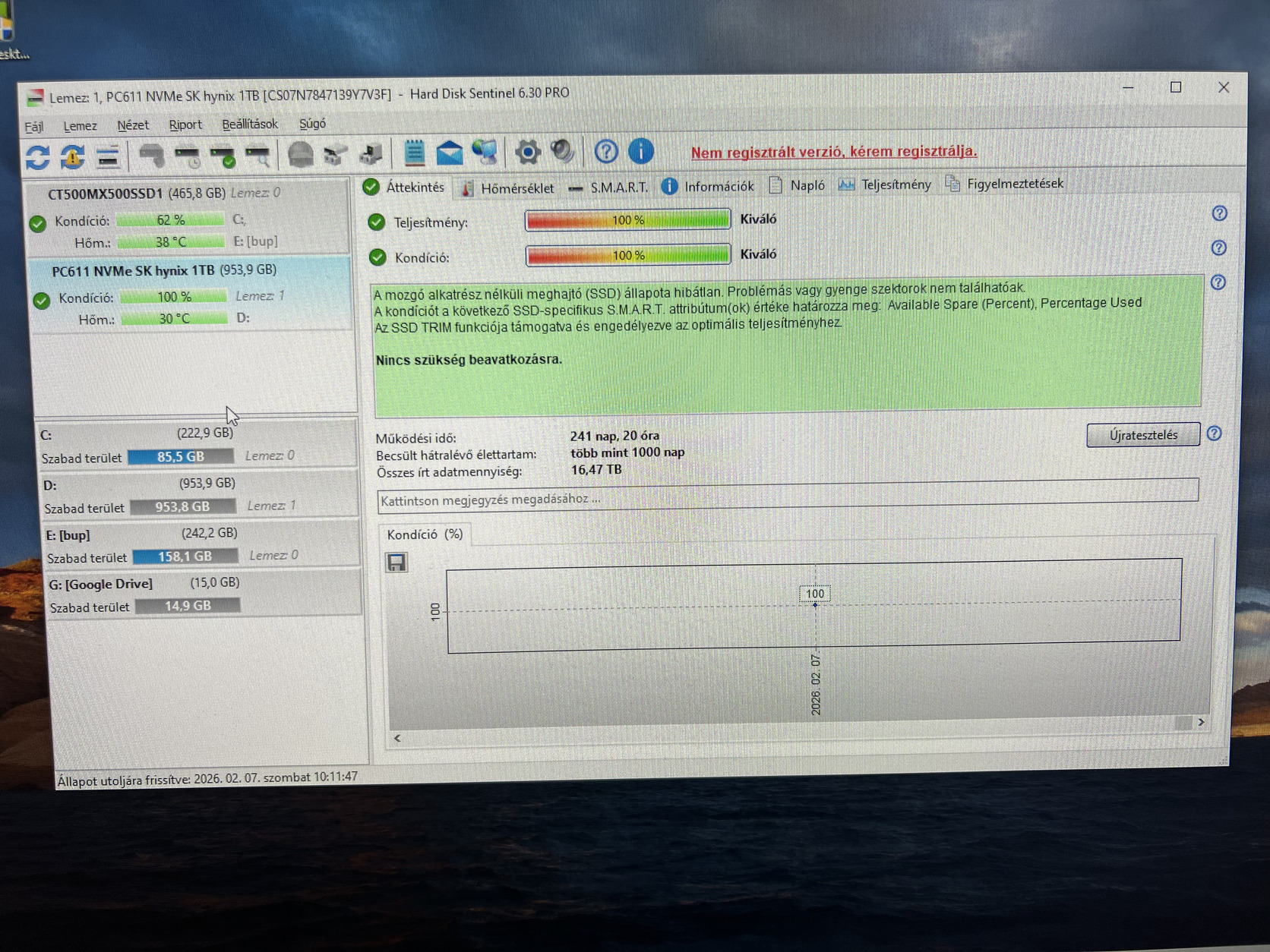The height and width of the screenshot is (952, 1270).
Task: Switch to the Információk tab
Action: click(708, 186)
